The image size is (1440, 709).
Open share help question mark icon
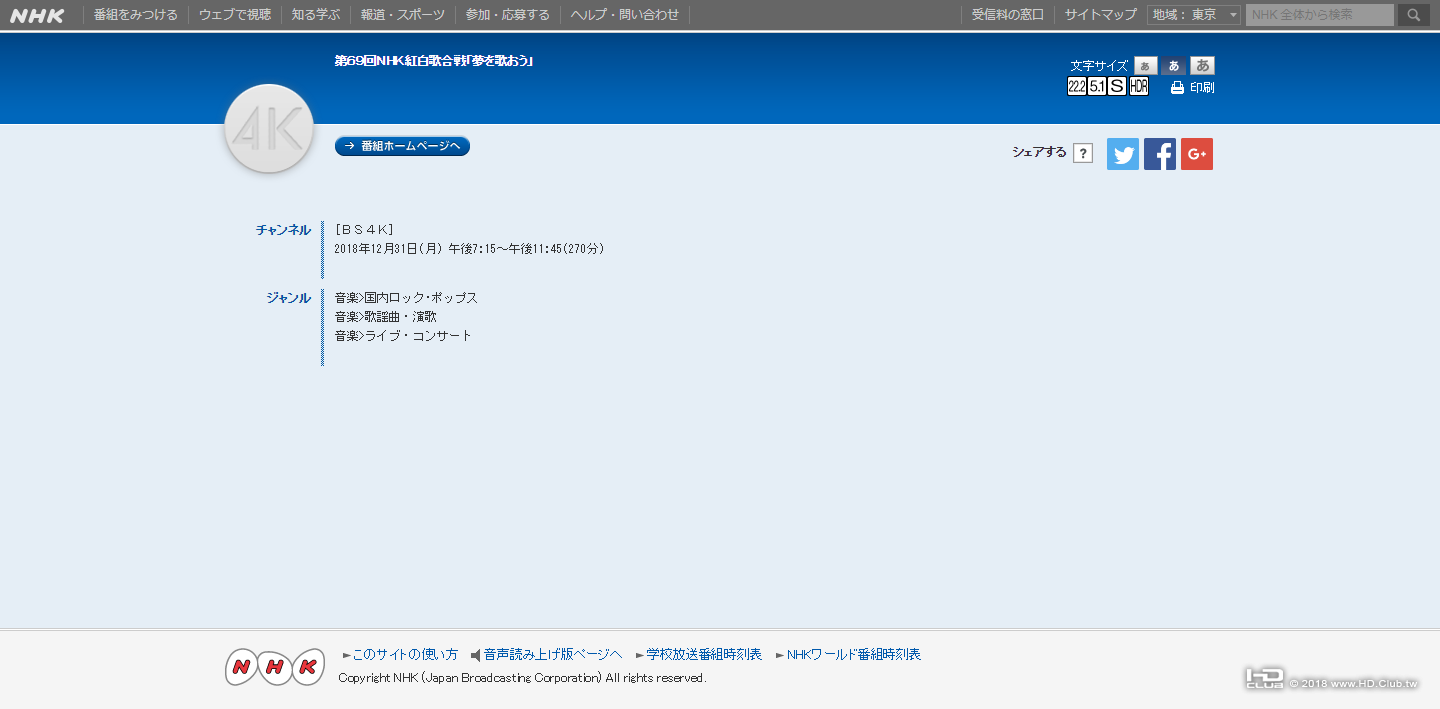coord(1083,154)
